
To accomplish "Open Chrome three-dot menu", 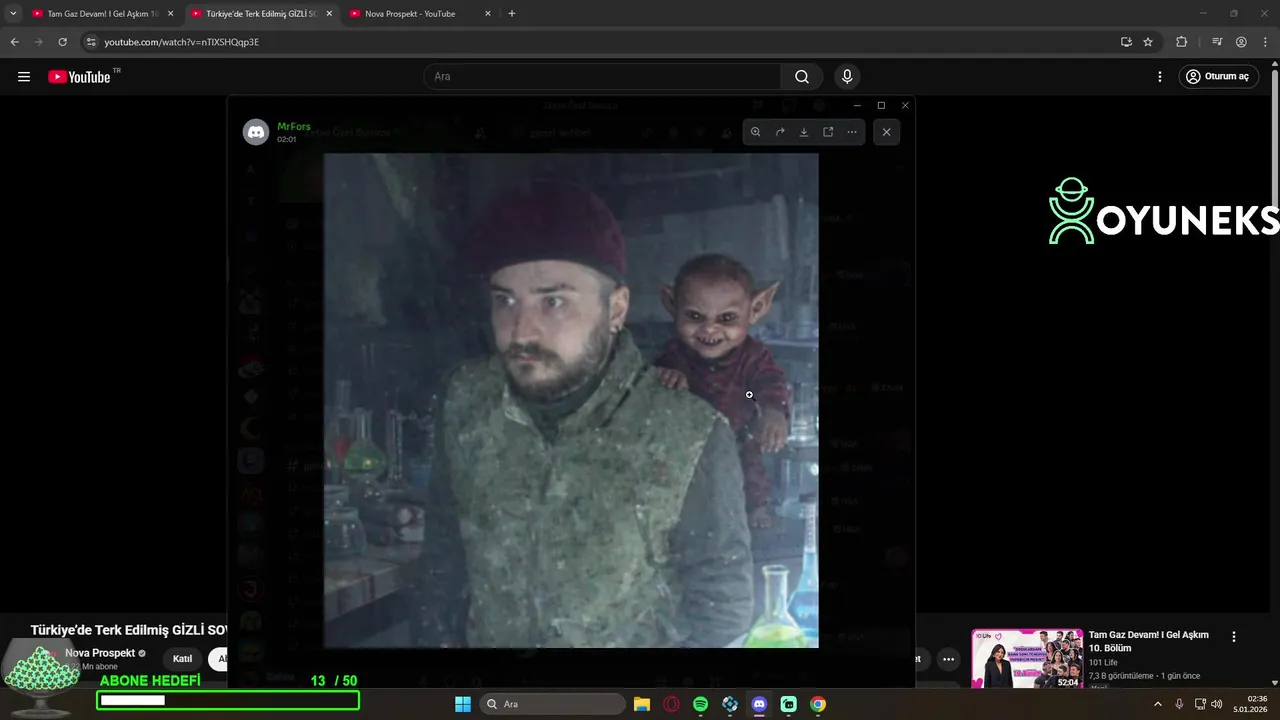I will 1265,42.
